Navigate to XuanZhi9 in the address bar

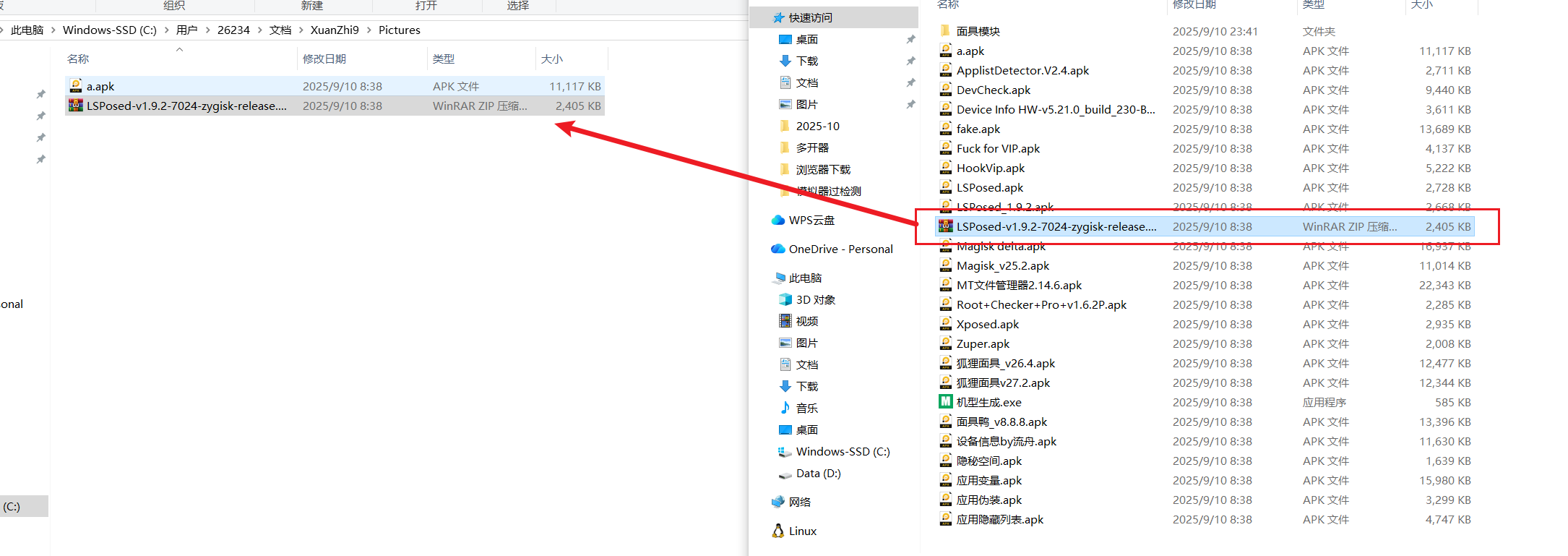click(x=335, y=30)
